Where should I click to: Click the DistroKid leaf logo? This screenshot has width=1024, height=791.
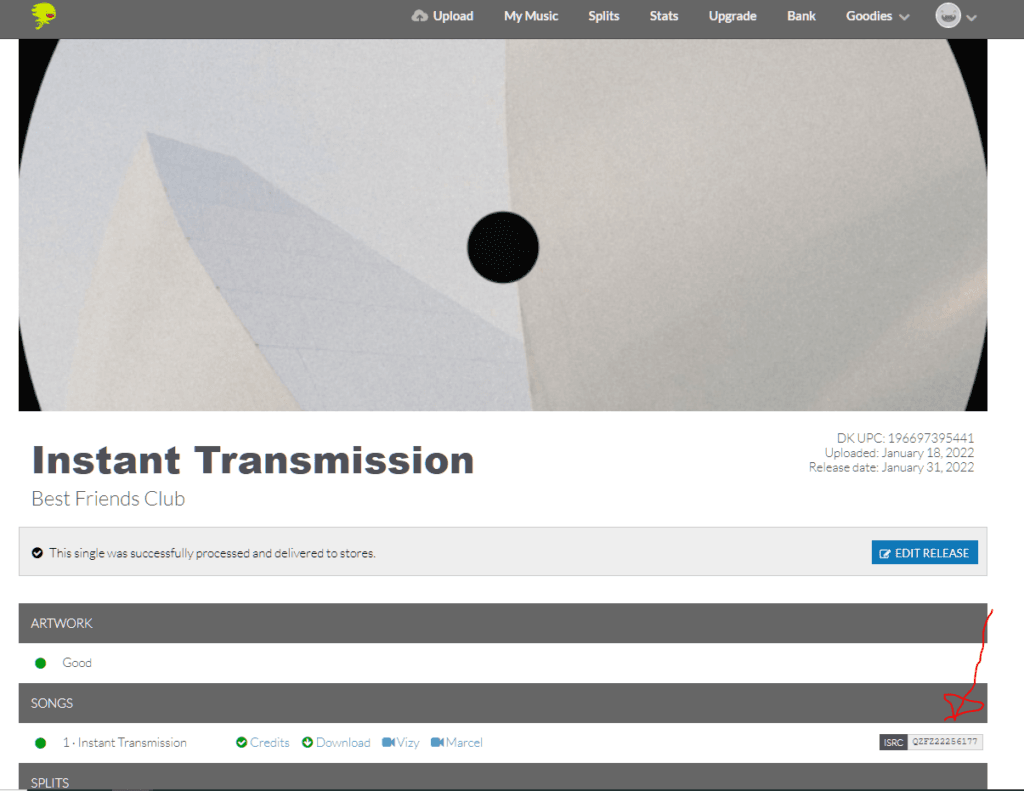[42, 17]
